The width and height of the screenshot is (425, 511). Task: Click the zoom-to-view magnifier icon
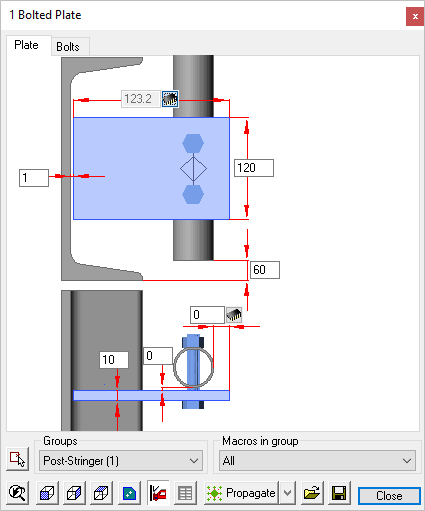17,493
